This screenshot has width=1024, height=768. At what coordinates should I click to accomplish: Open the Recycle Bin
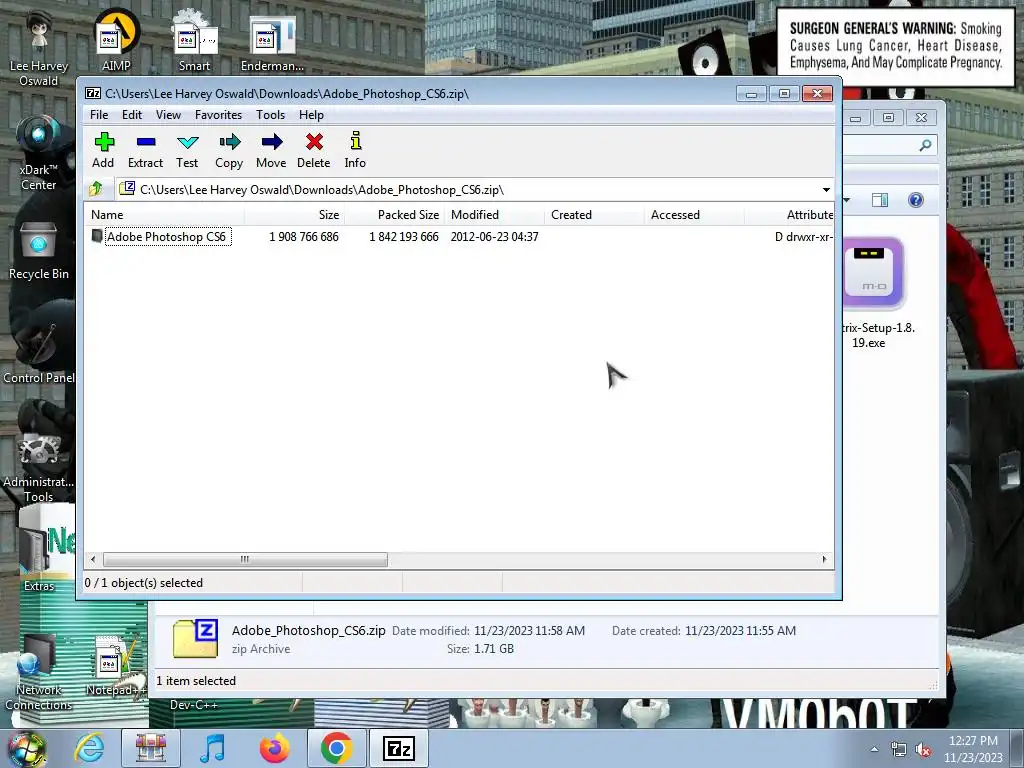point(39,250)
